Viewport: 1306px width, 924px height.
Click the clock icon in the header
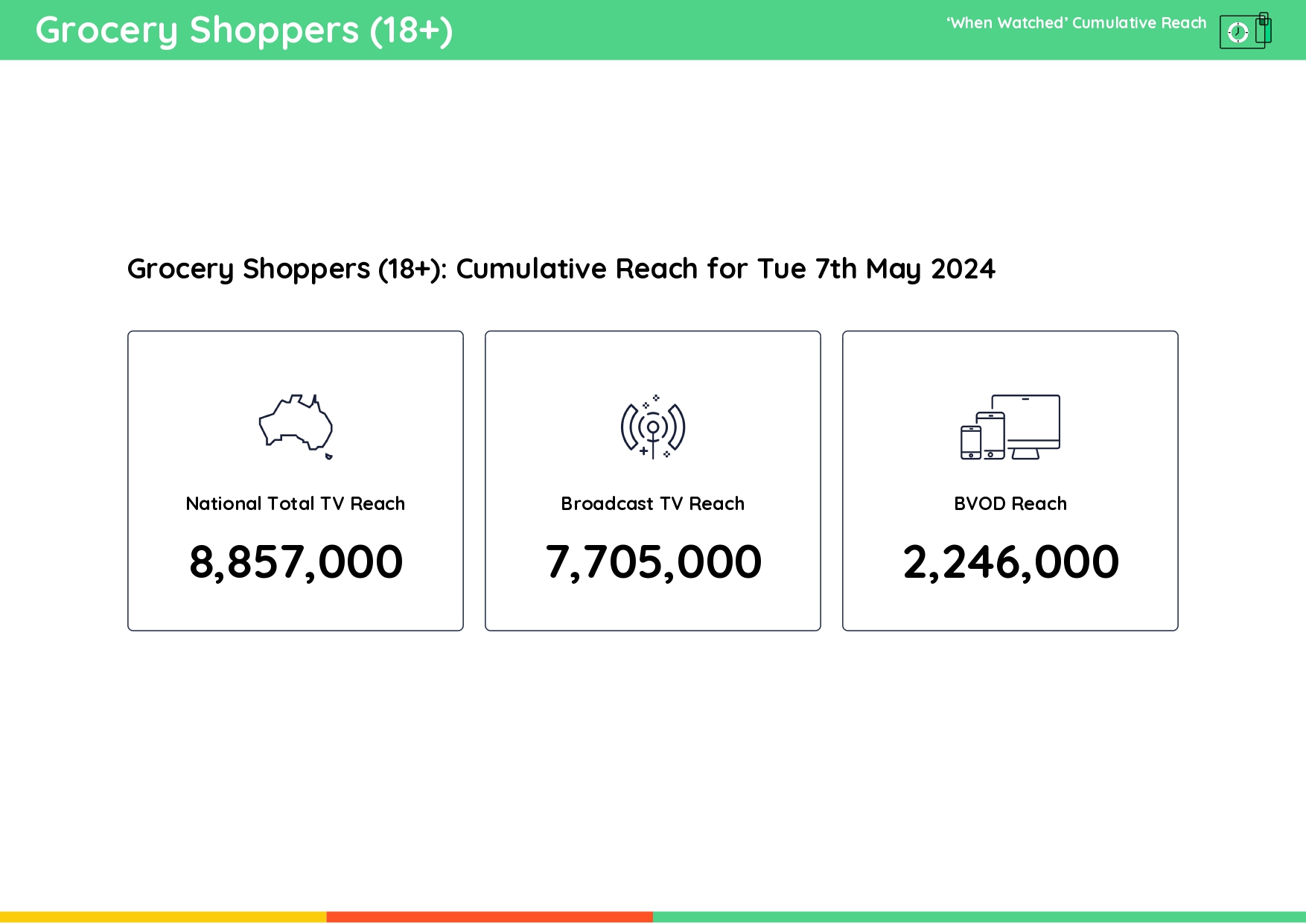tap(1238, 32)
